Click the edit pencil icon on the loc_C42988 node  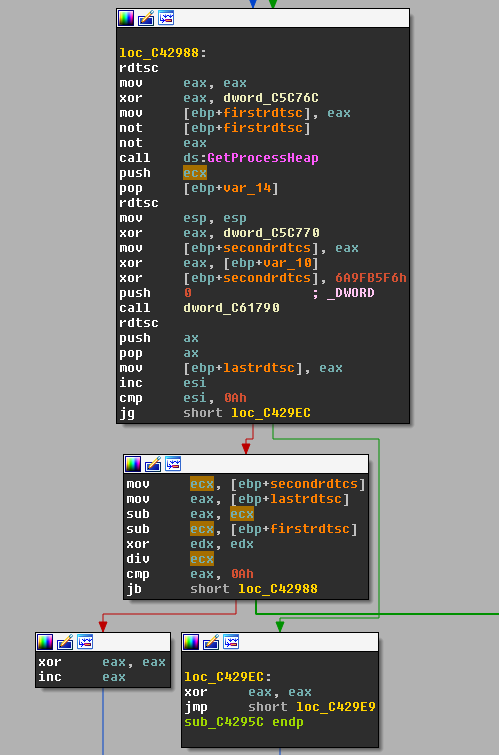(x=146, y=18)
